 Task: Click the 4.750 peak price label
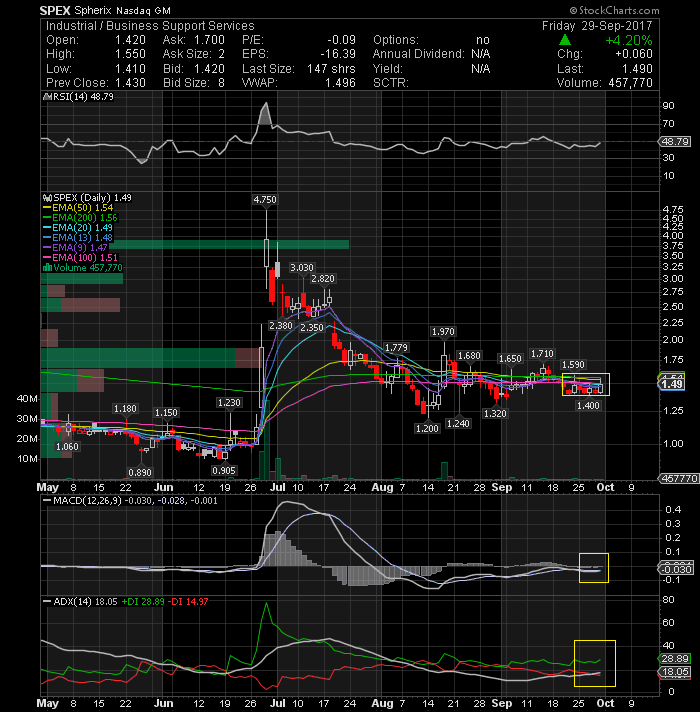coord(265,200)
